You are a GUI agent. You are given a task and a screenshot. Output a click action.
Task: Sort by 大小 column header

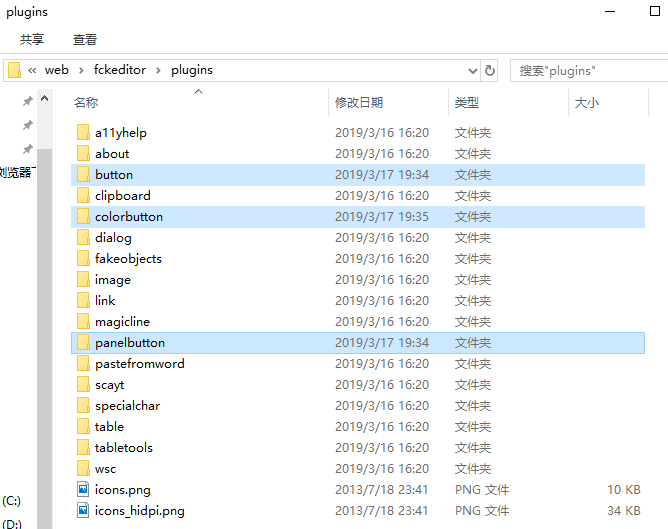point(587,103)
